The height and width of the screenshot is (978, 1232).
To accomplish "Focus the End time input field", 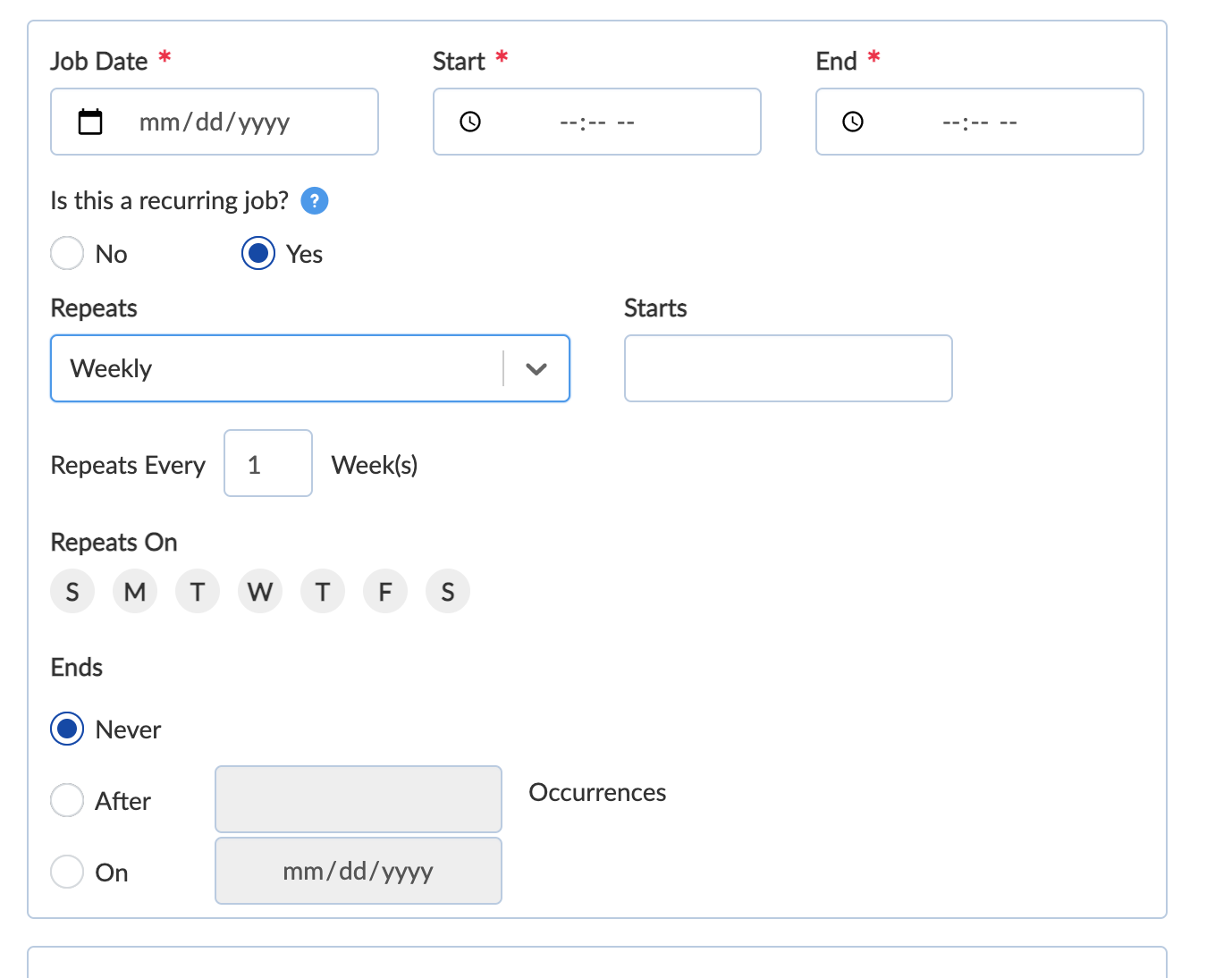I will pyautogui.click(x=980, y=122).
